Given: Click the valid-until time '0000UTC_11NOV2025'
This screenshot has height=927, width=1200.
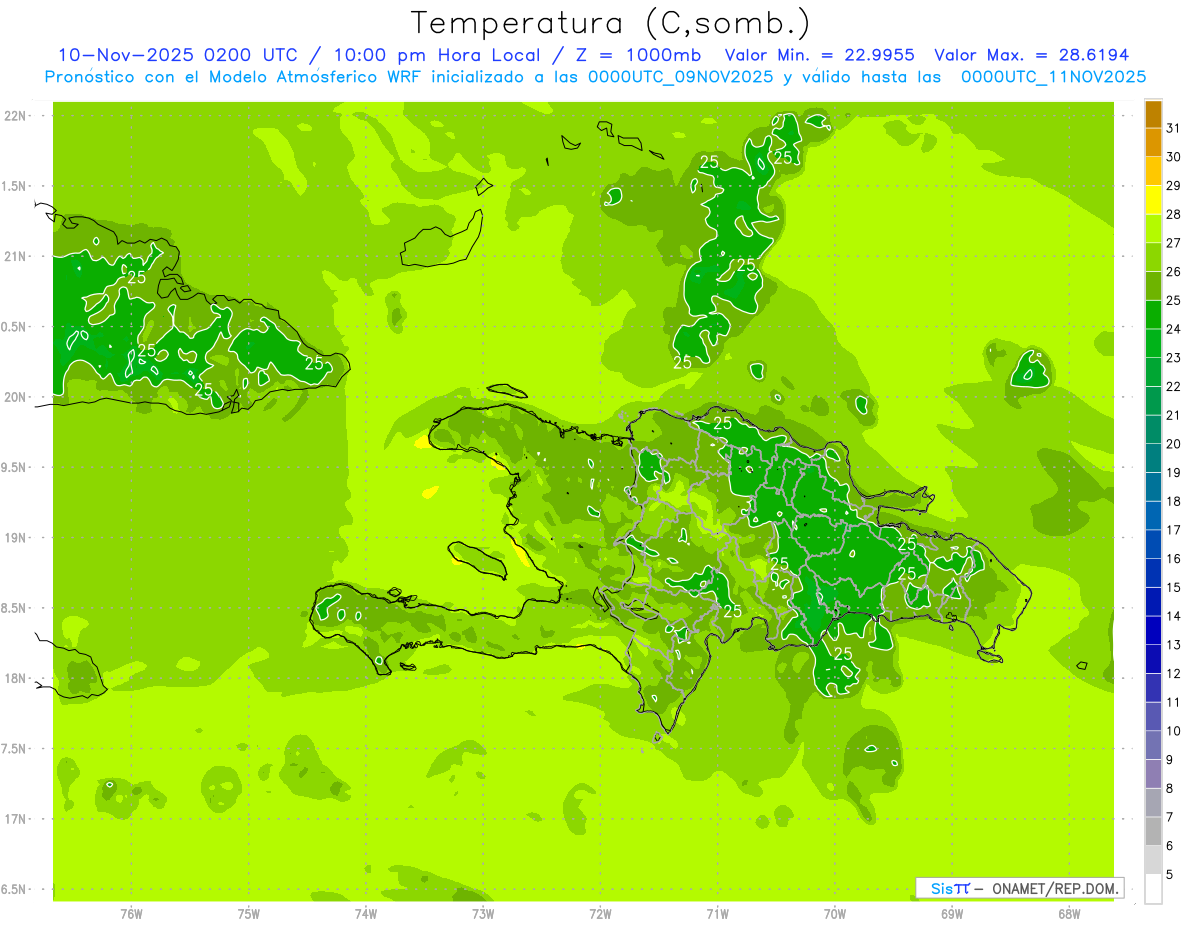Looking at the screenshot, I should click(x=1053, y=77).
